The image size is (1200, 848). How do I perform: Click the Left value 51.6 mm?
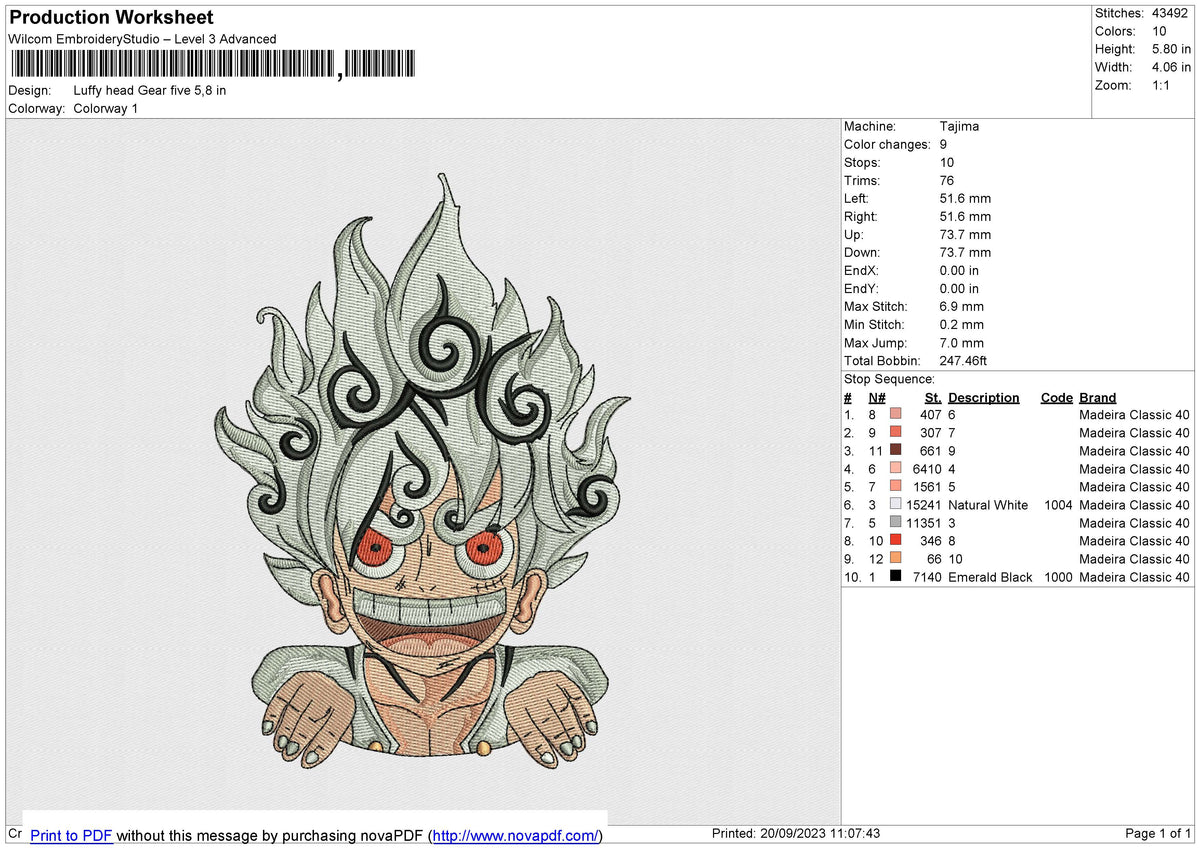(965, 198)
